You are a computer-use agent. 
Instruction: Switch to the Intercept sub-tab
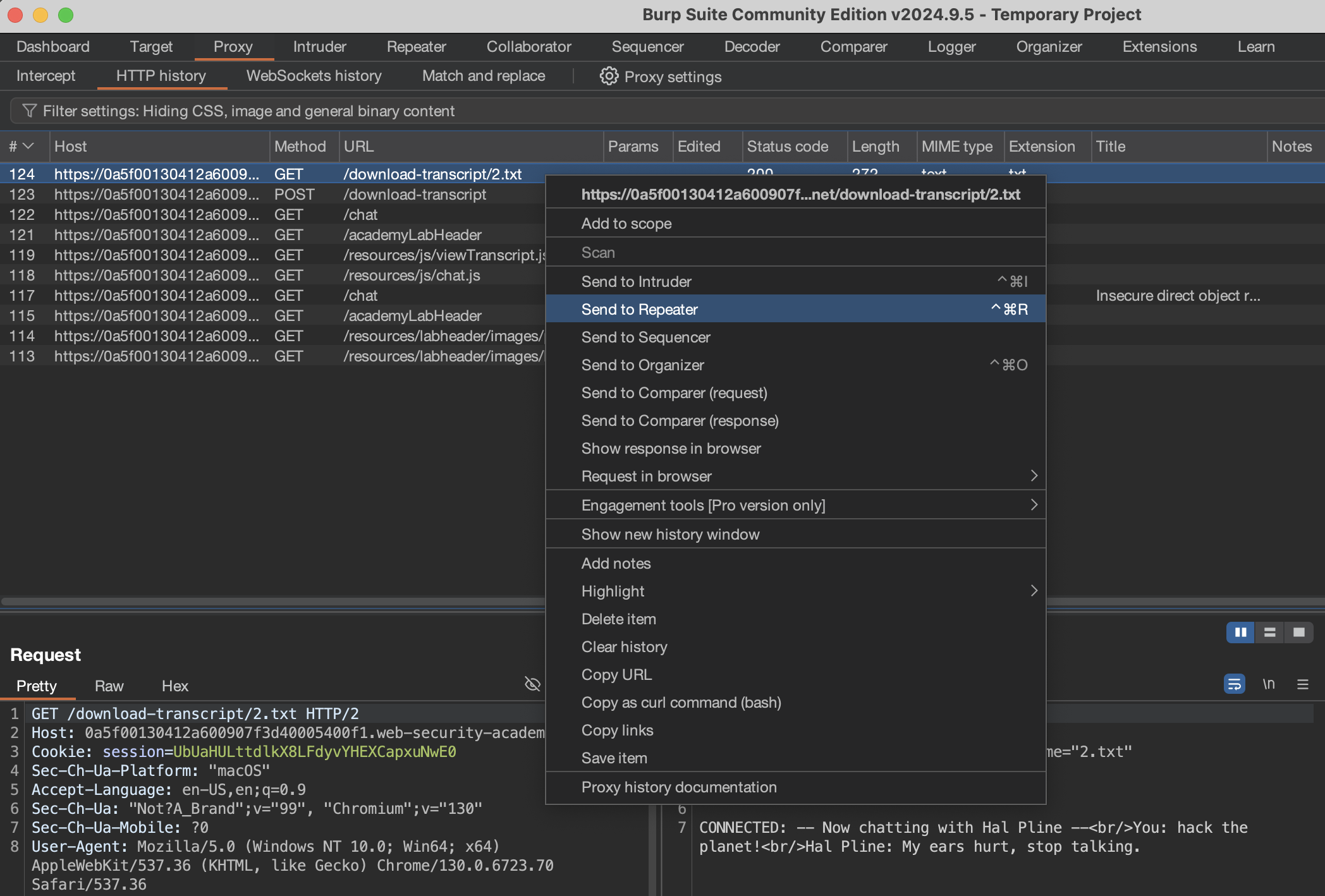[46, 76]
